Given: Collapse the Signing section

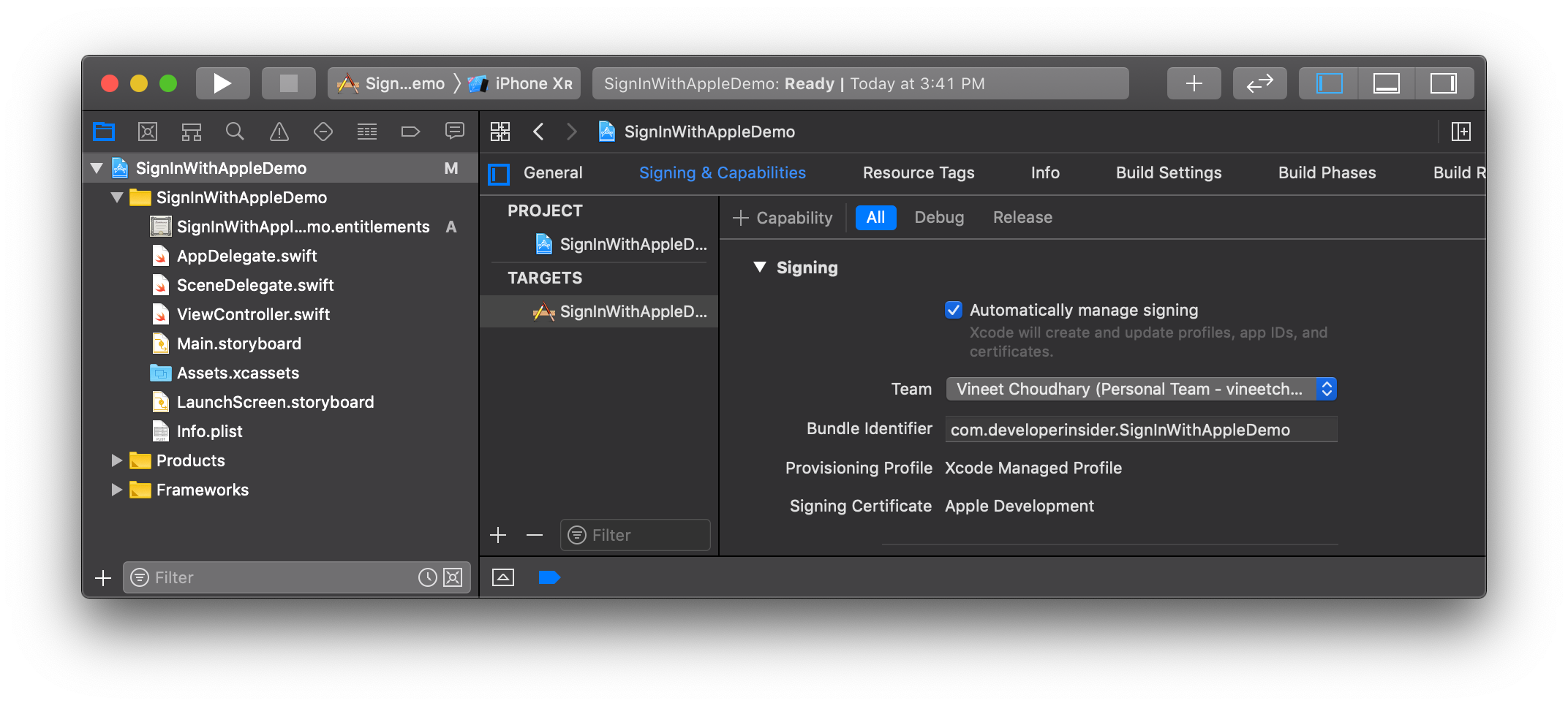Looking at the screenshot, I should 761,267.
